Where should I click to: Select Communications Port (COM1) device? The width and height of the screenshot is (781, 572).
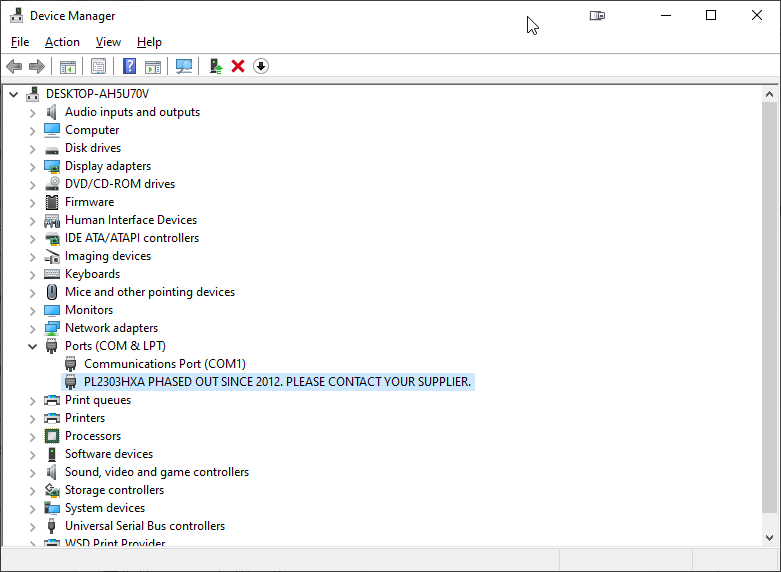coord(165,364)
